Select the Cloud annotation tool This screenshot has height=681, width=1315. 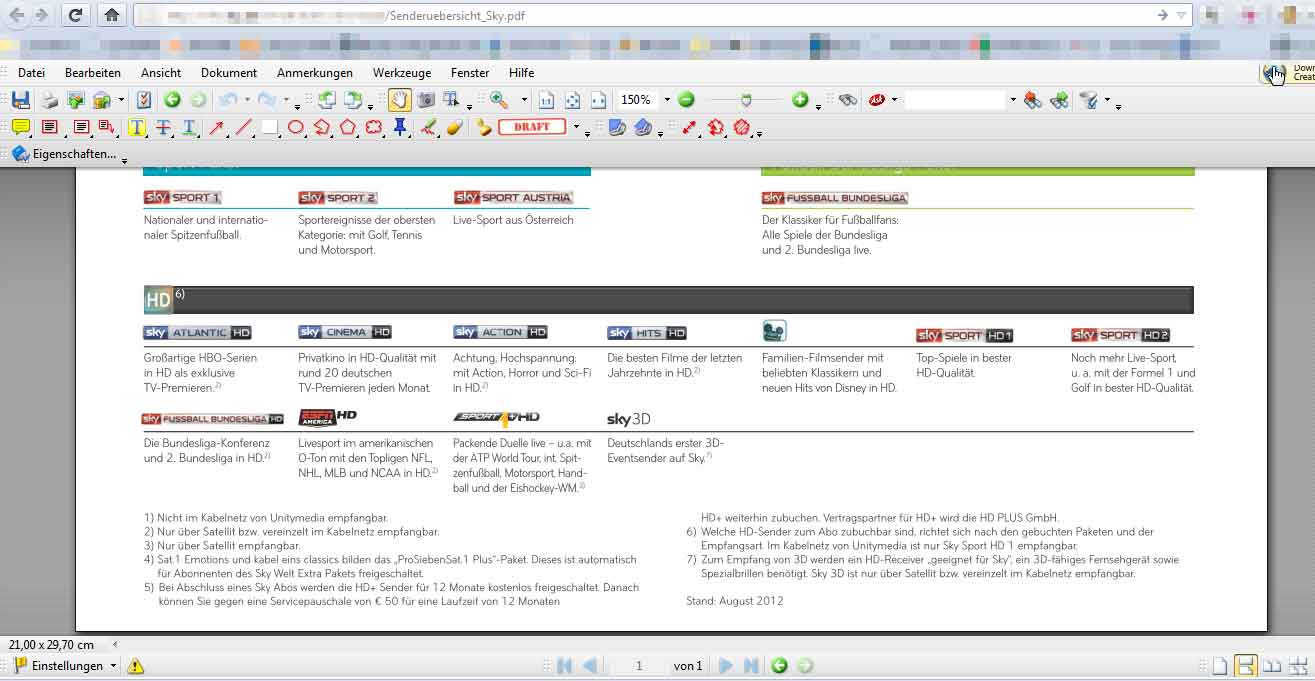pyautogui.click(x=374, y=127)
